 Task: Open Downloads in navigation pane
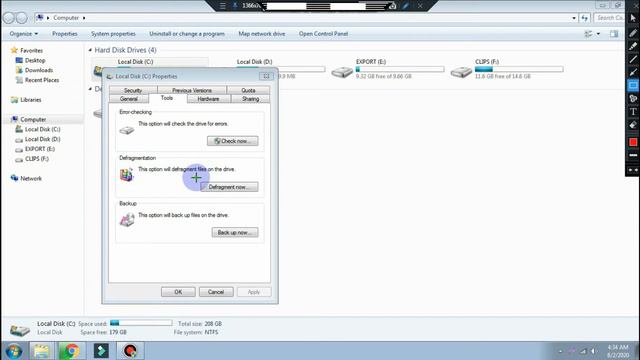point(34,70)
